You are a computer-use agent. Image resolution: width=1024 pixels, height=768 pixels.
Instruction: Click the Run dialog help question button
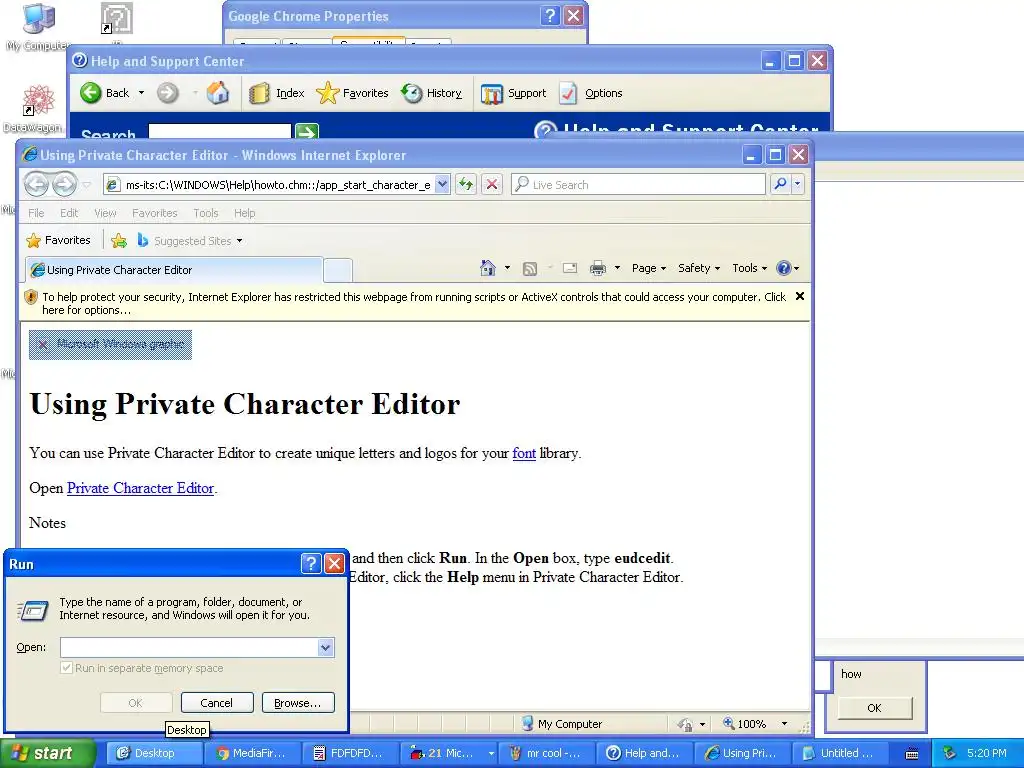click(311, 564)
